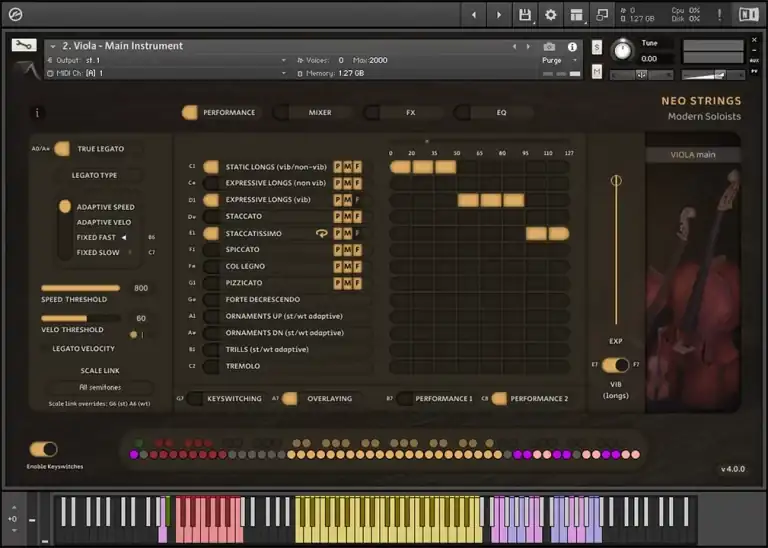Click the NI logo button
Viewport: 768px width, 548px height.
(x=748, y=15)
